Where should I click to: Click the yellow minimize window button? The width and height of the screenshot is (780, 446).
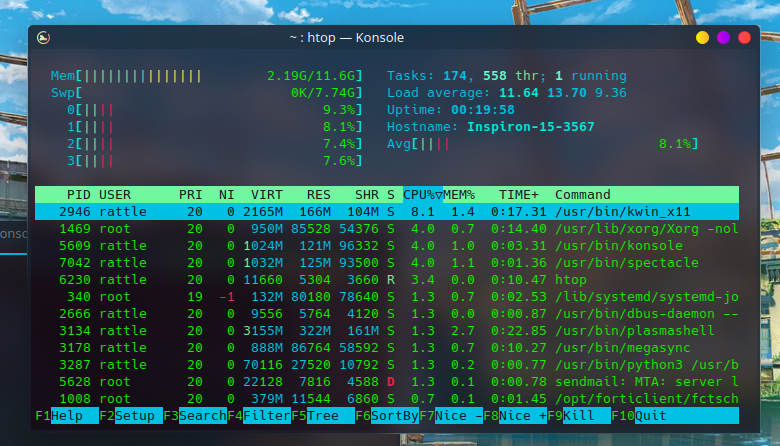pyautogui.click(x=702, y=38)
